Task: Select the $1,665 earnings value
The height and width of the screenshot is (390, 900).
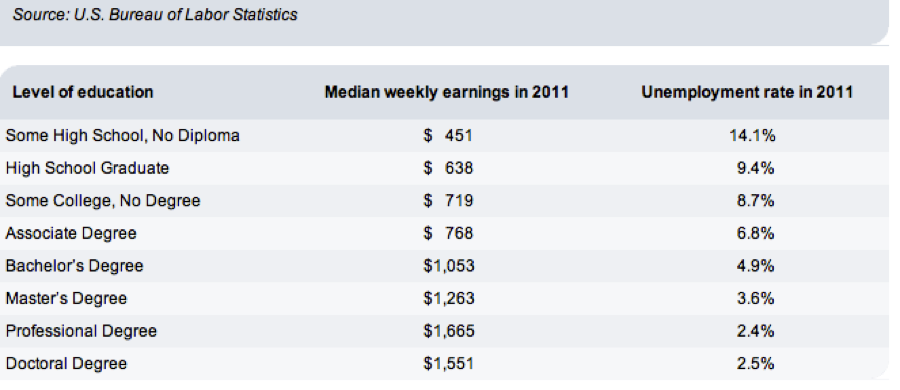Action: tap(449, 331)
